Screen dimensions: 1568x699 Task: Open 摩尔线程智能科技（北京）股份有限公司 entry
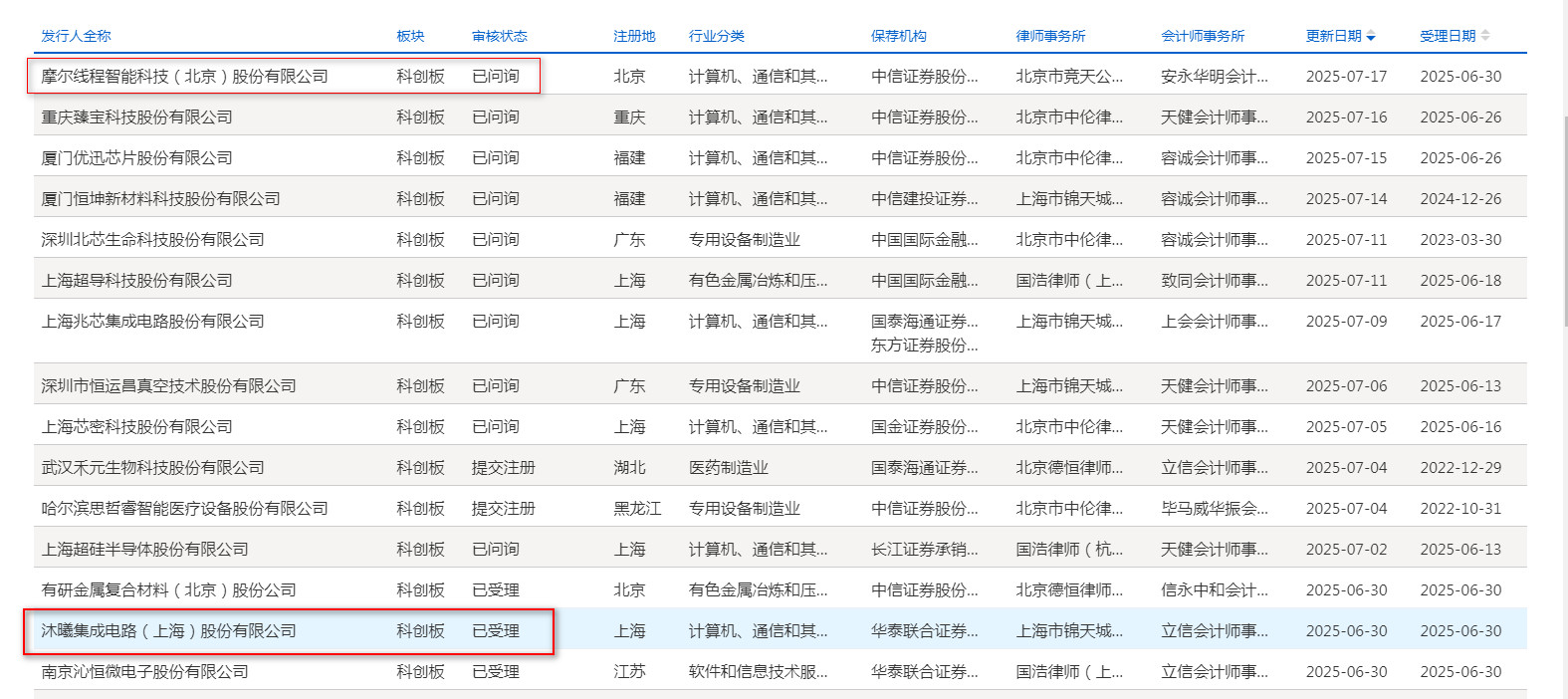[184, 77]
